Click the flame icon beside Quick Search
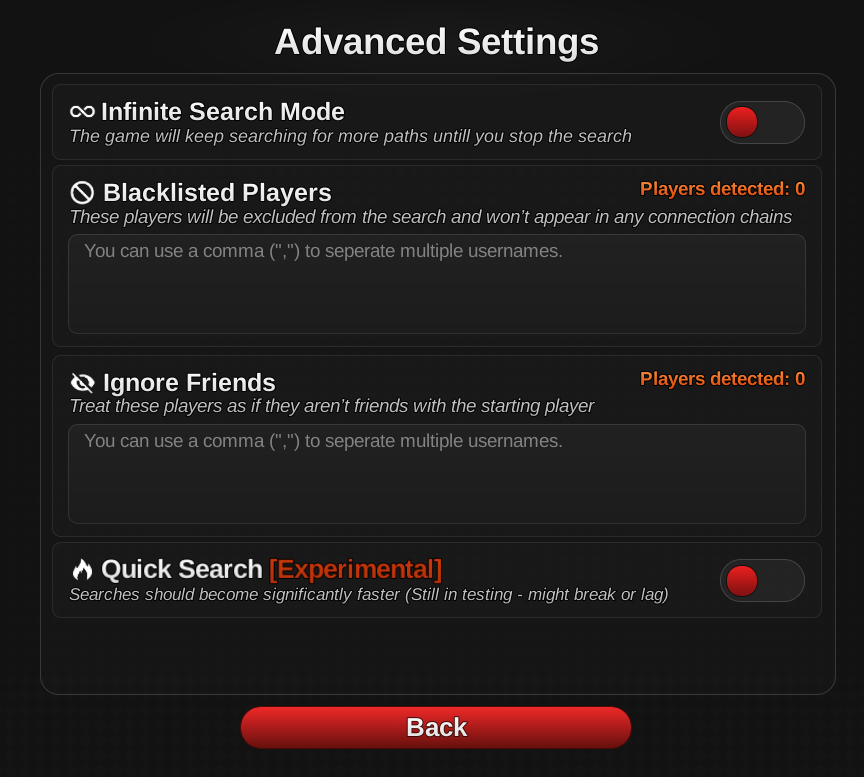The image size is (864, 777). (x=83, y=569)
